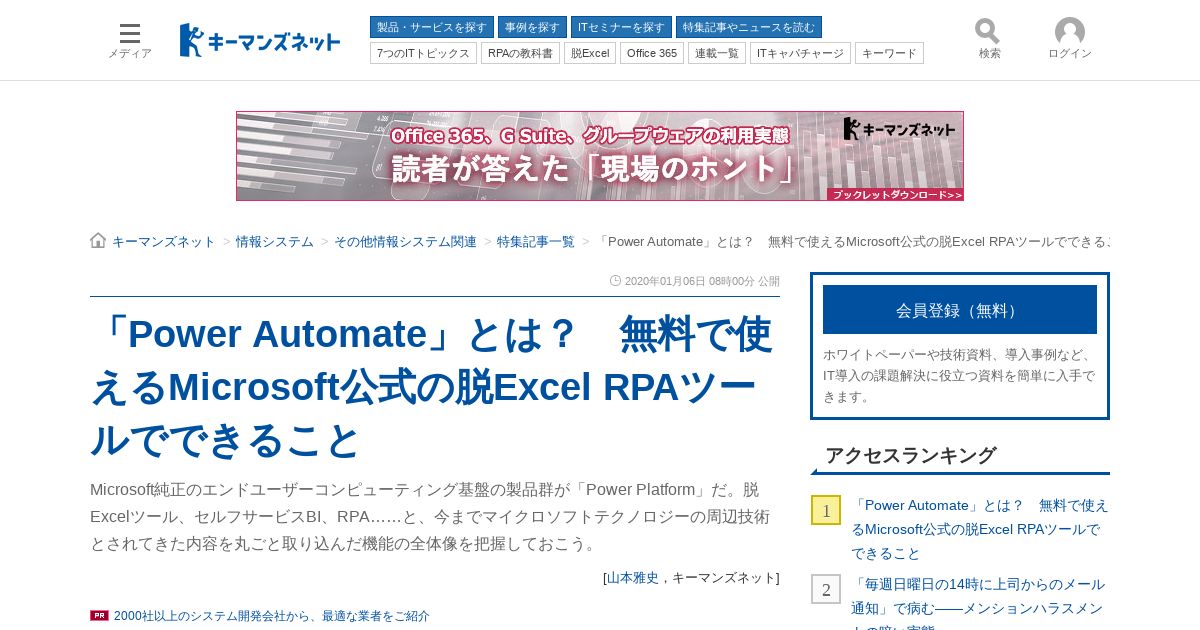Click the article summary paragraph starting Microsoft純正
This screenshot has height=630, width=1200.
tap(430, 517)
